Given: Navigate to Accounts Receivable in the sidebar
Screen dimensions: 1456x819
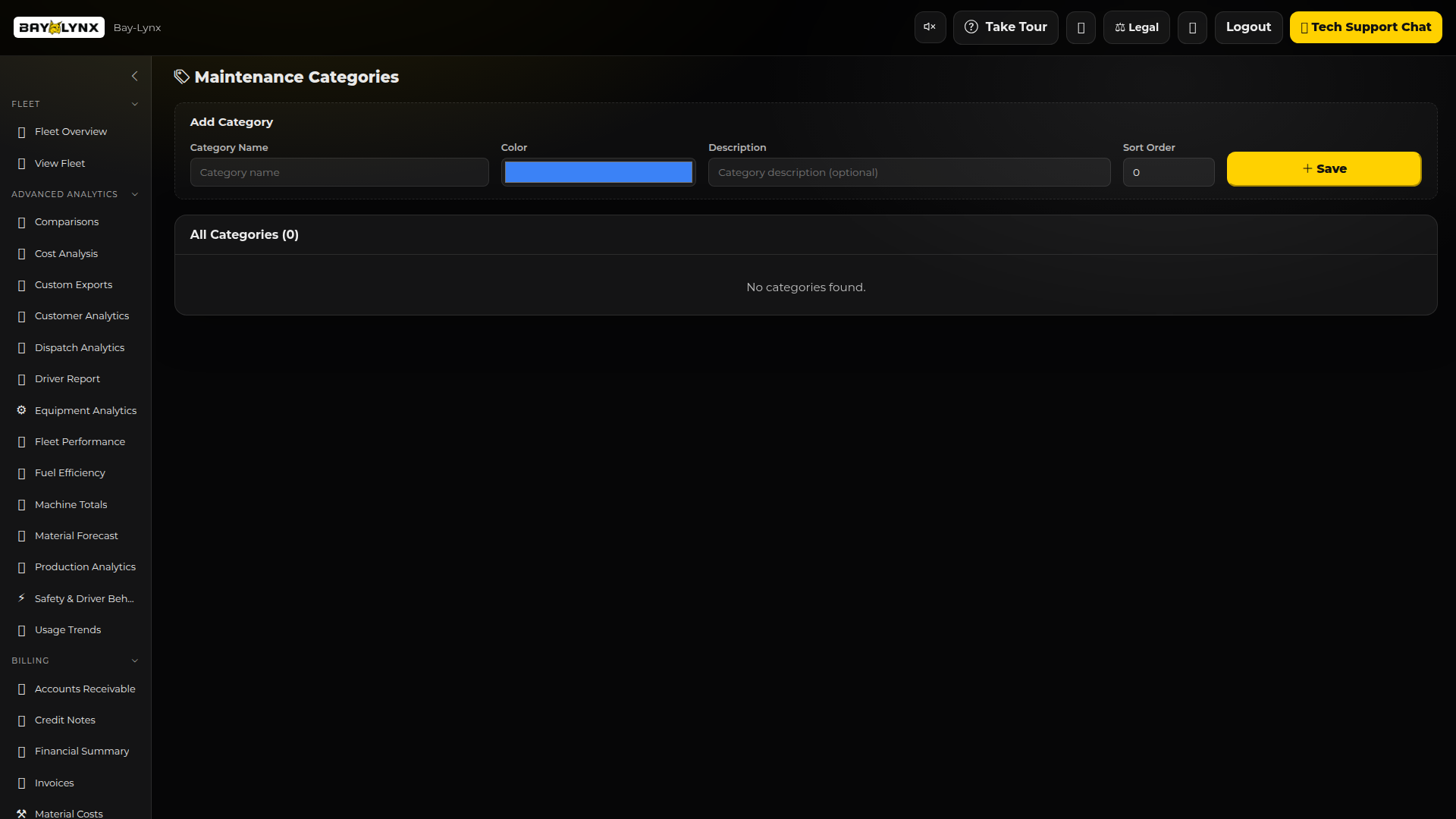Looking at the screenshot, I should coord(85,689).
